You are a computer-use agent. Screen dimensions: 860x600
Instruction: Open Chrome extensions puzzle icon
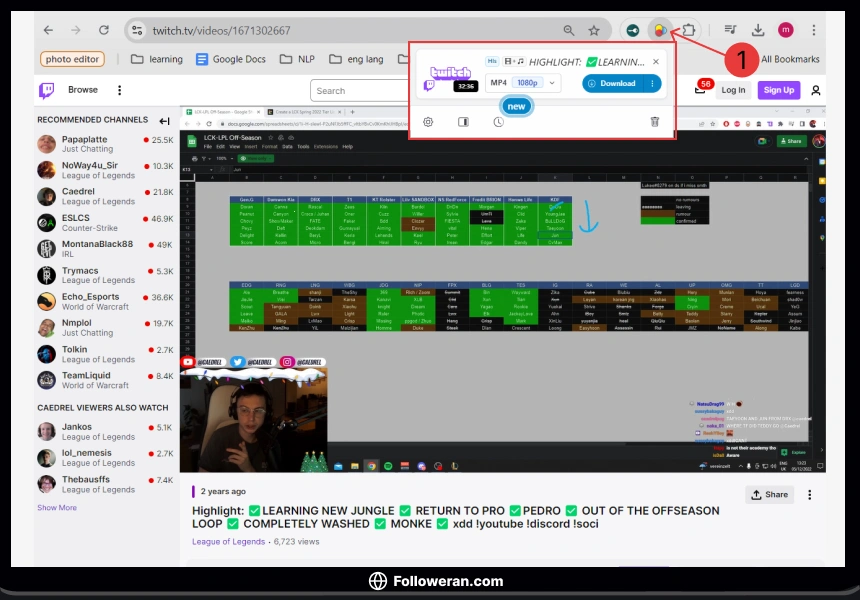pyautogui.click(x=688, y=30)
